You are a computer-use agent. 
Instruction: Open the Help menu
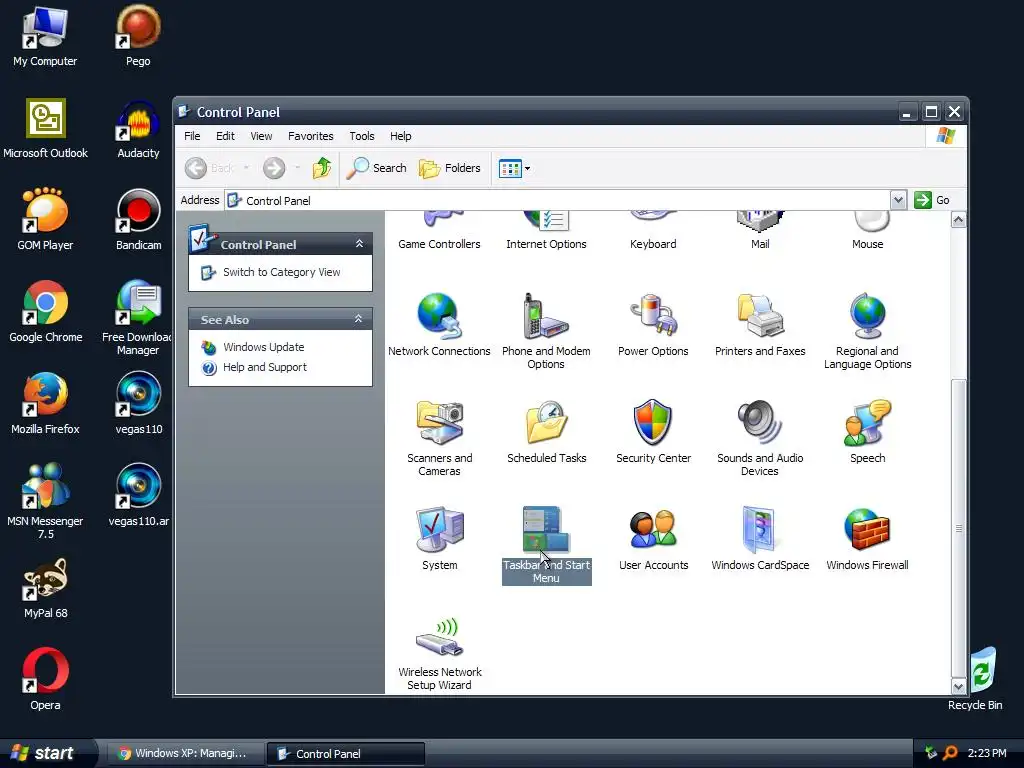(x=400, y=136)
